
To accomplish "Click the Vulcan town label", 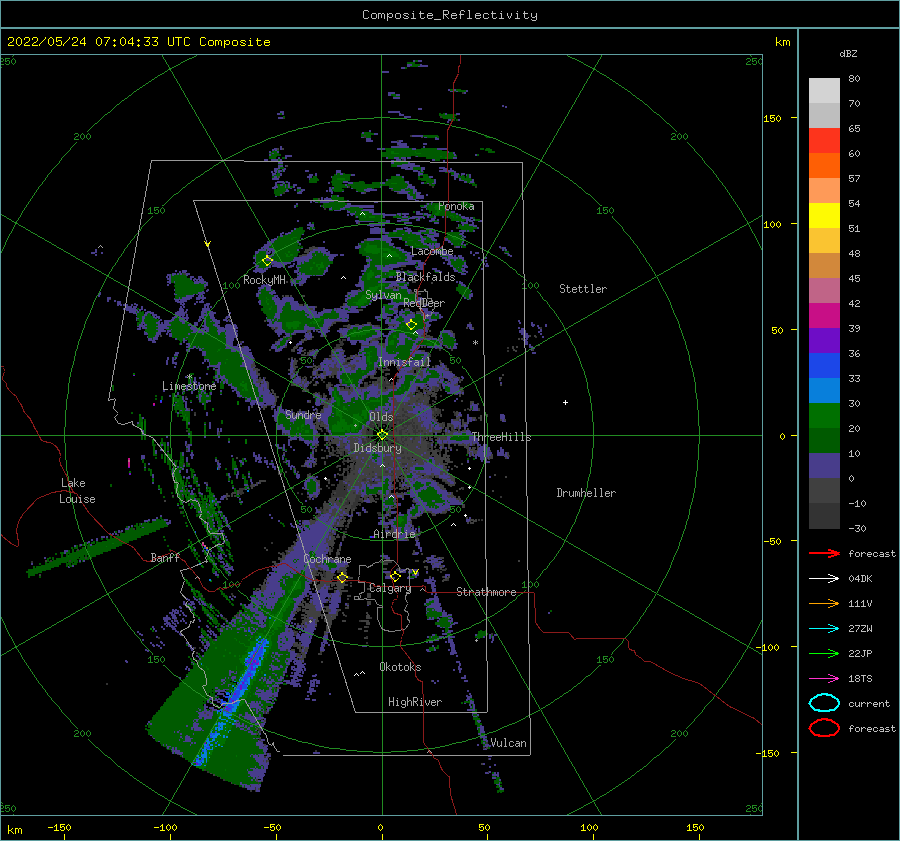I will tap(508, 743).
